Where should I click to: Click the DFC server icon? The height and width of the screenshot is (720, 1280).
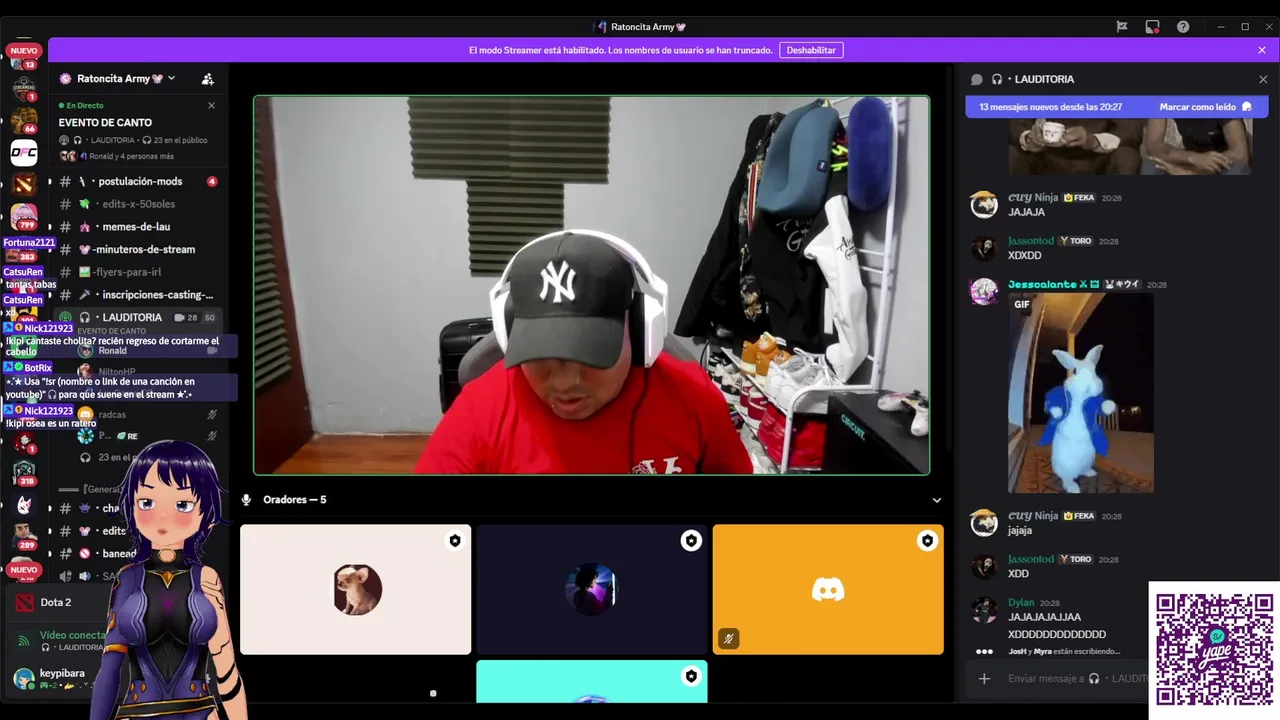coord(24,153)
